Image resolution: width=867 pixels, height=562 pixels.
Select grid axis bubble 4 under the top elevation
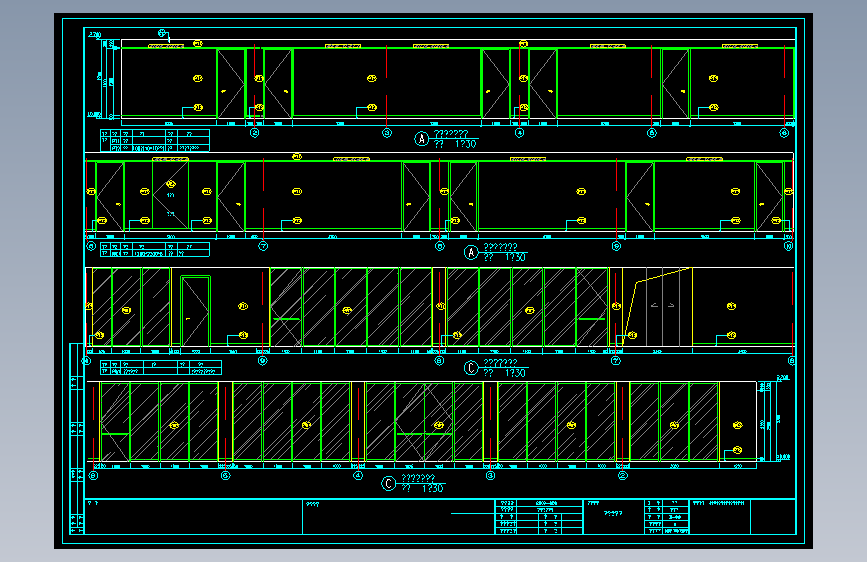[x=519, y=133]
